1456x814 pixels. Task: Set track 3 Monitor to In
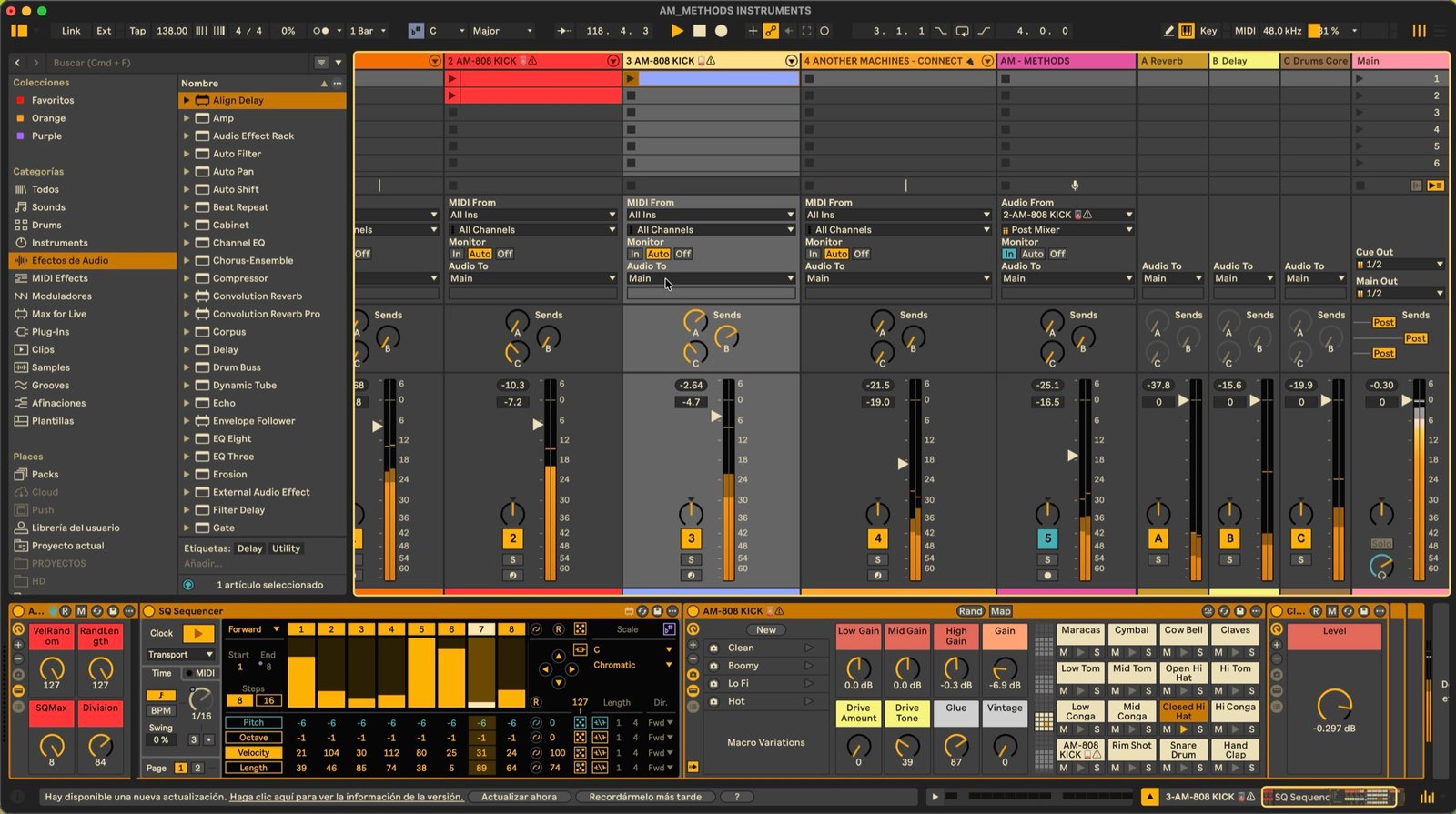click(x=635, y=255)
